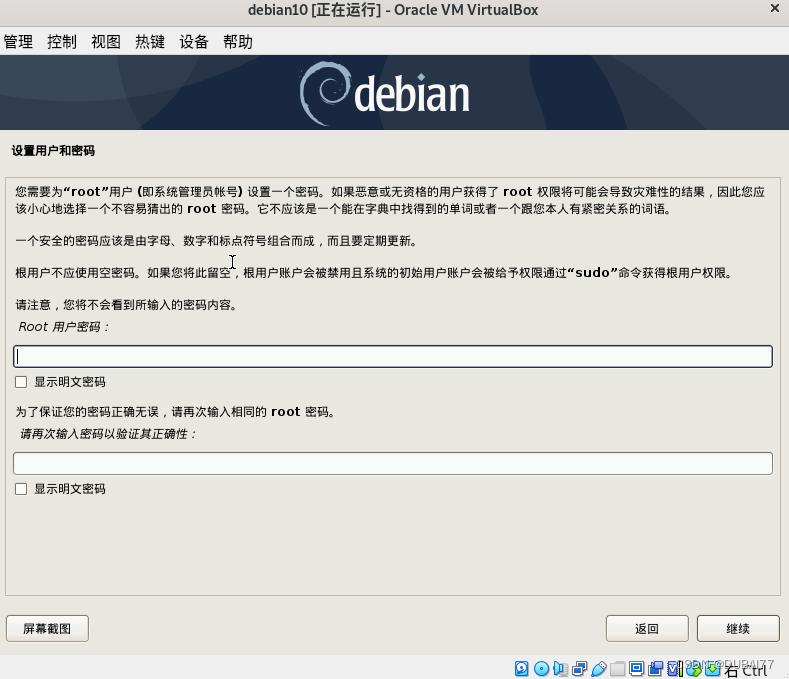789x679 pixels.
Task: Click the optical drive status icon
Action: (x=541, y=668)
